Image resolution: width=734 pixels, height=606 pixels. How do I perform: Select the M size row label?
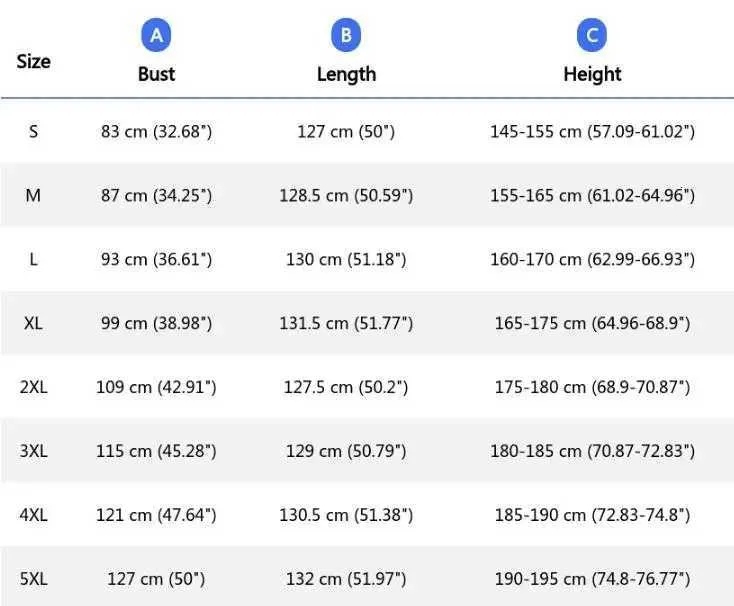click(33, 195)
